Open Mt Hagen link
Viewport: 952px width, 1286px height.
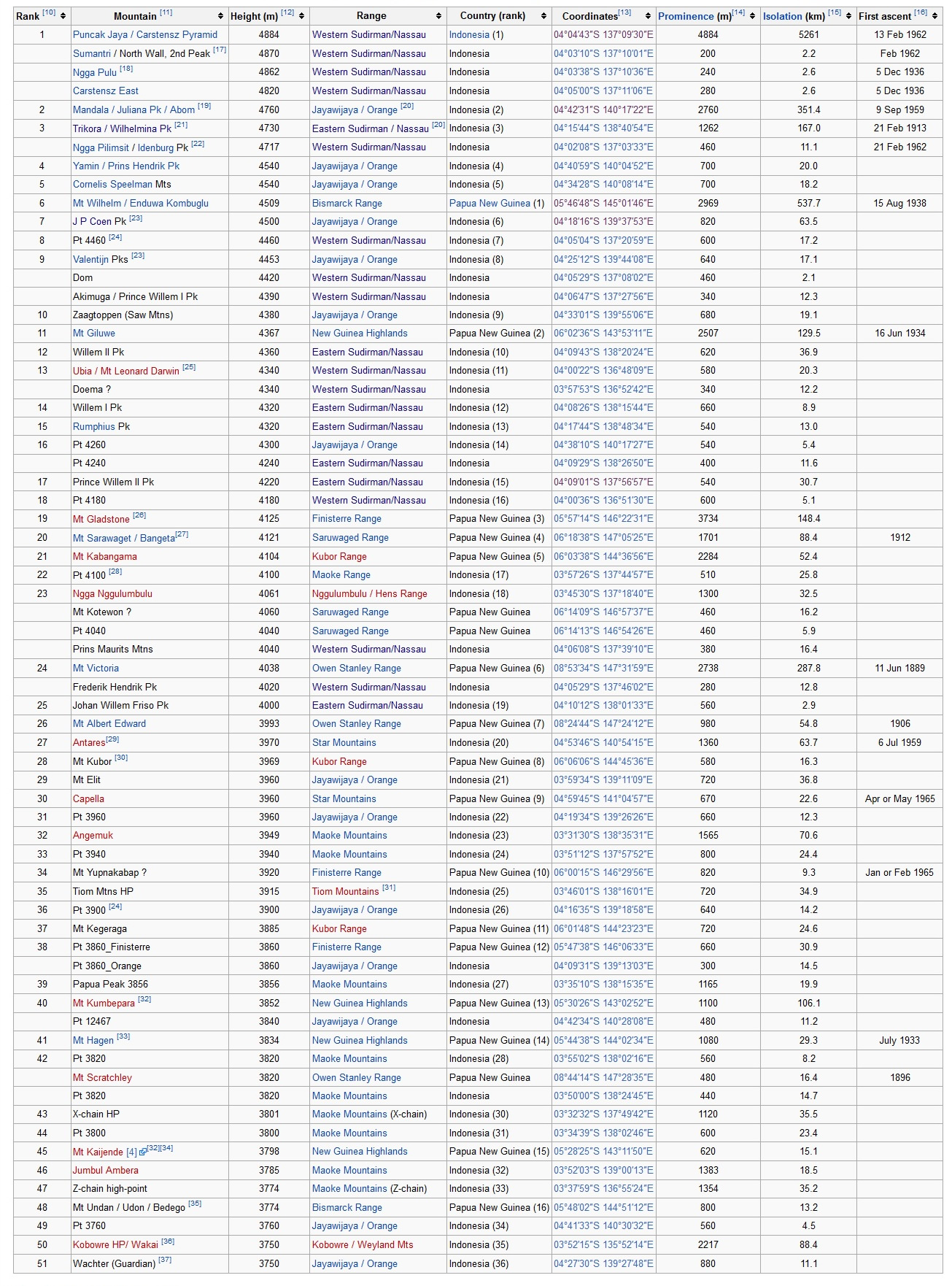pyautogui.click(x=93, y=1040)
